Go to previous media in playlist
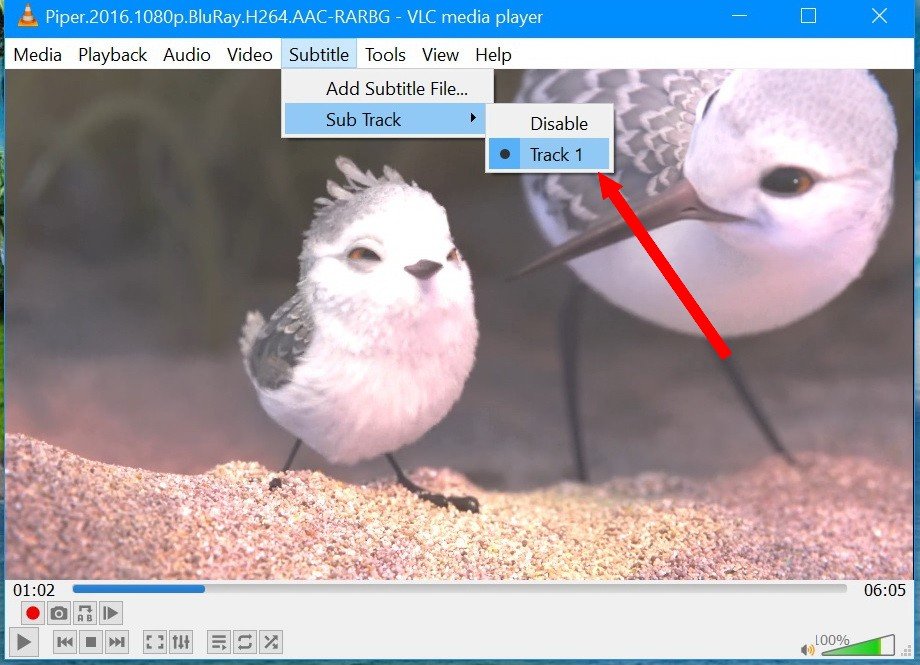The height and width of the screenshot is (665, 920). click(x=65, y=642)
